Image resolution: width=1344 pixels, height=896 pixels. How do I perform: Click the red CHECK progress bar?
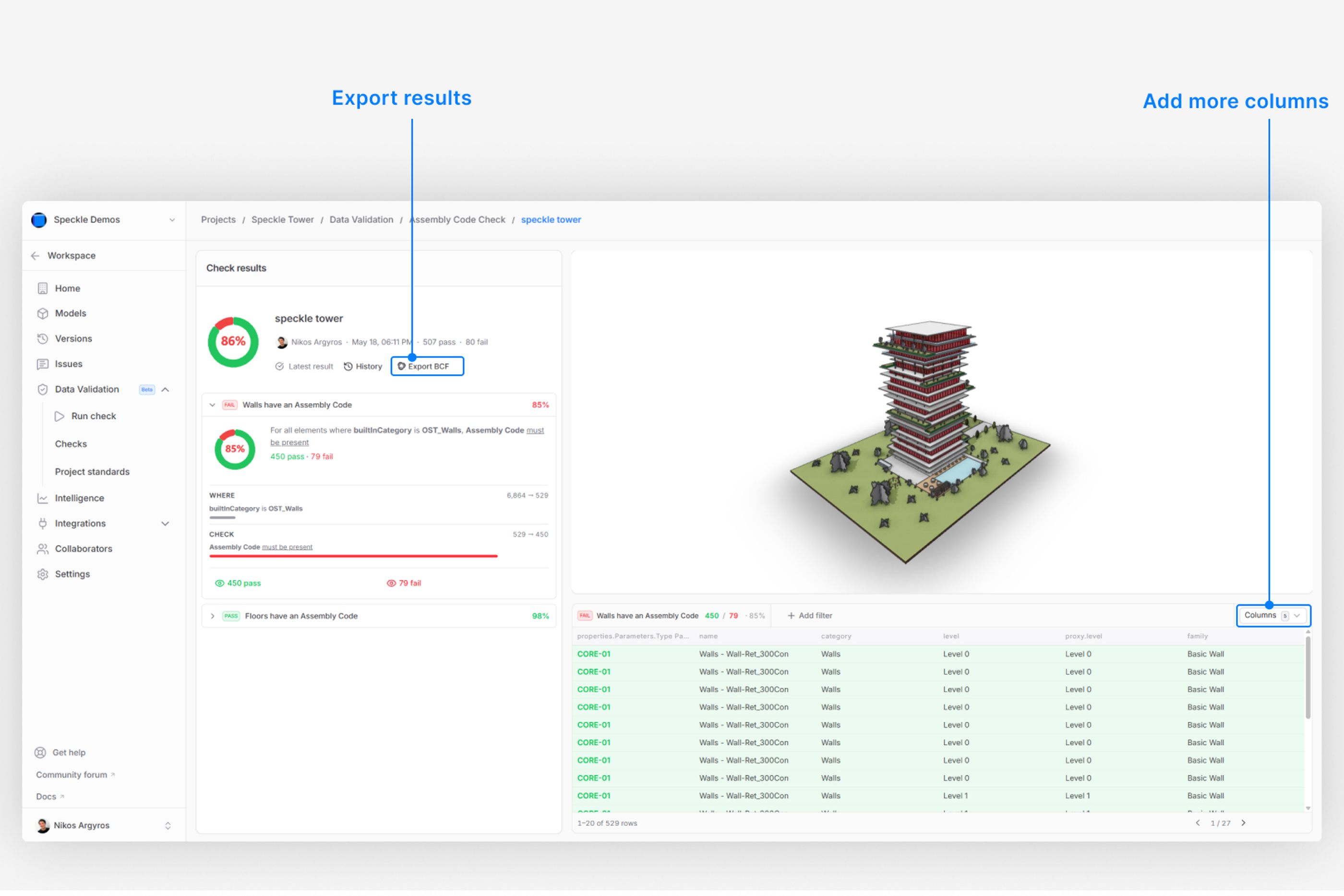pos(354,556)
